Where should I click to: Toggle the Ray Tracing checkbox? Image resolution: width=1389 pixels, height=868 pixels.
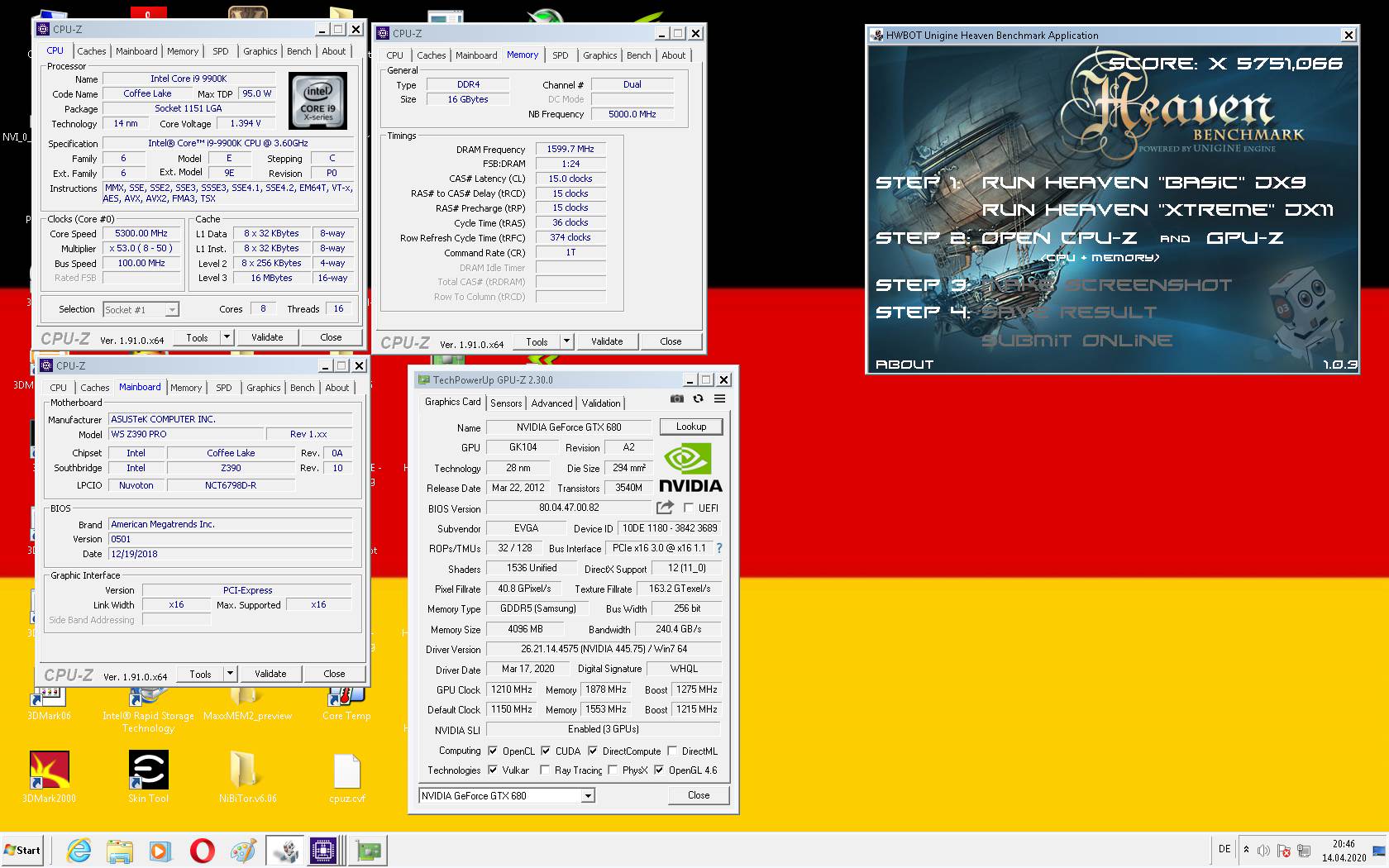click(545, 770)
